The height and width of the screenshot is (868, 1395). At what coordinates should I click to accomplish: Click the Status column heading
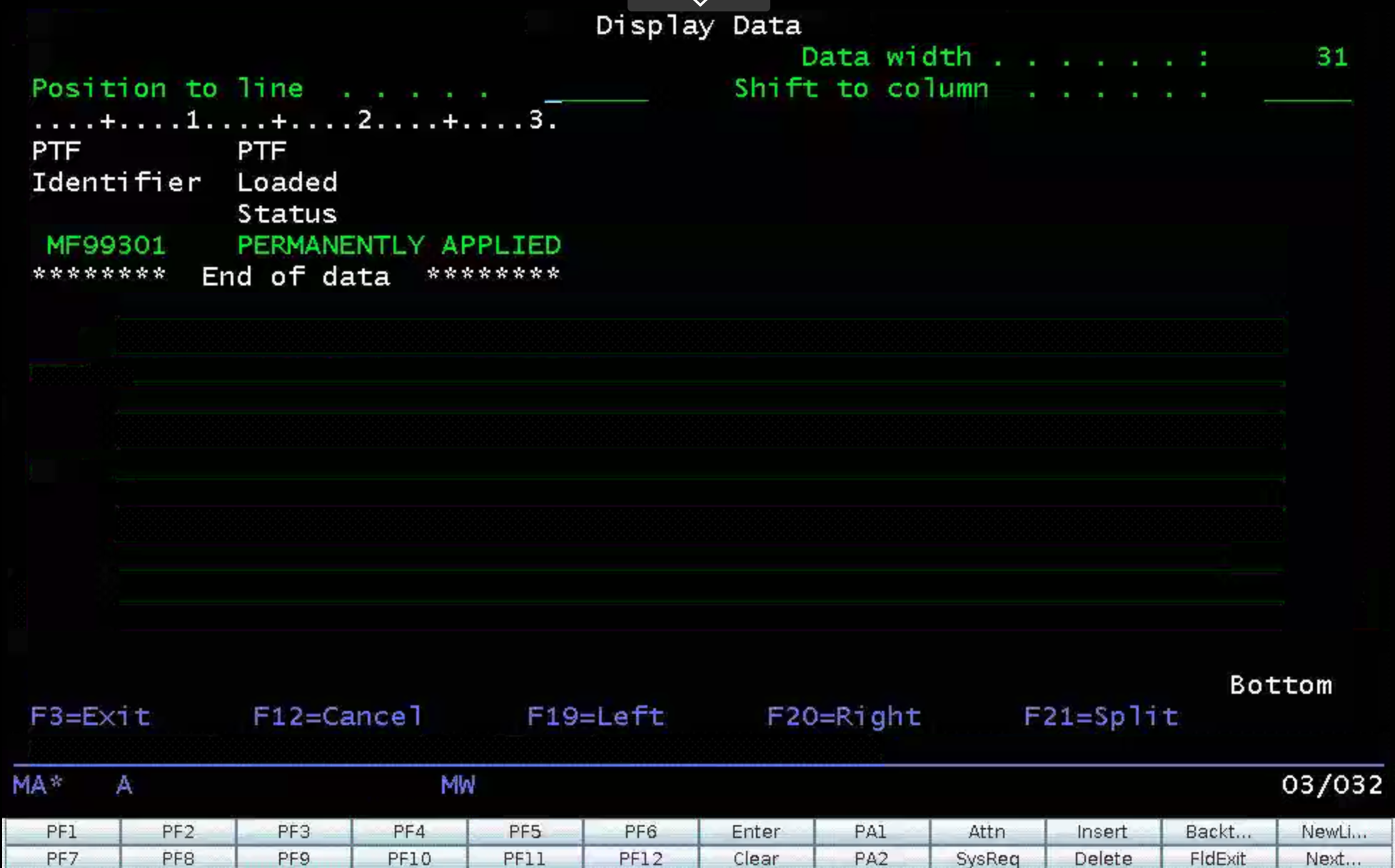click(287, 214)
